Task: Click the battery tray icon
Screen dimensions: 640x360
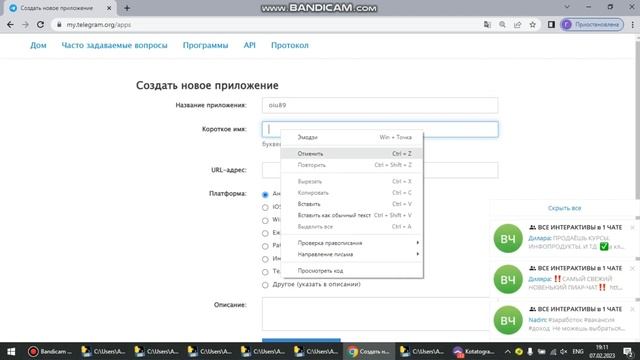Action: pos(542,351)
